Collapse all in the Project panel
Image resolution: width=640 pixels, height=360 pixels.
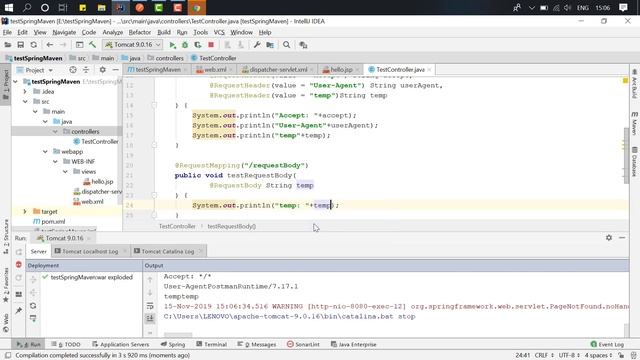[x=86, y=70]
